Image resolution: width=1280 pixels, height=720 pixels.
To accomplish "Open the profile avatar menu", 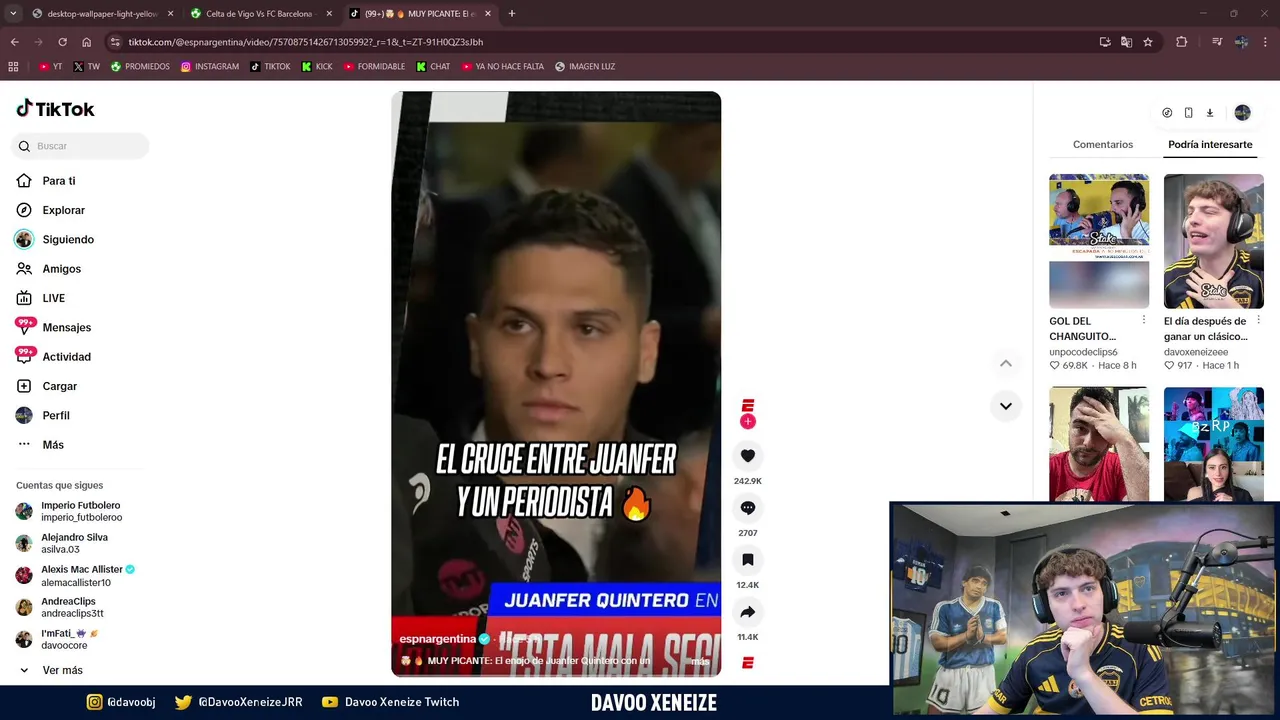I will click(x=1242, y=113).
